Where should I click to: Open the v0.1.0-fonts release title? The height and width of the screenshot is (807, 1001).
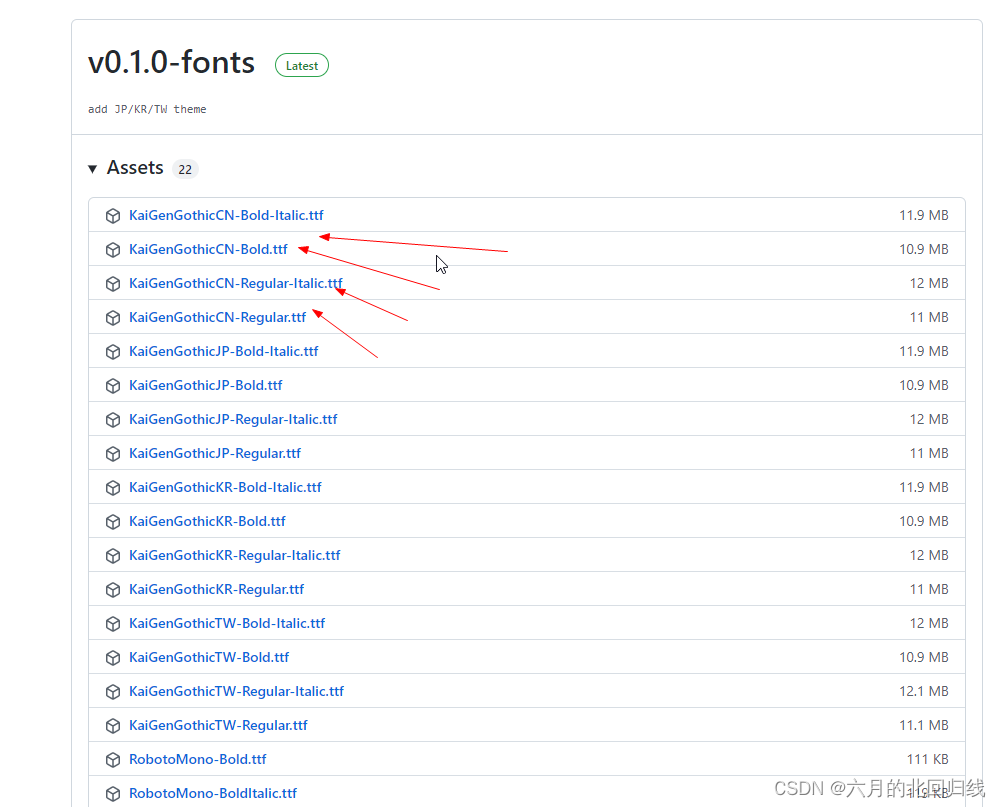(171, 63)
